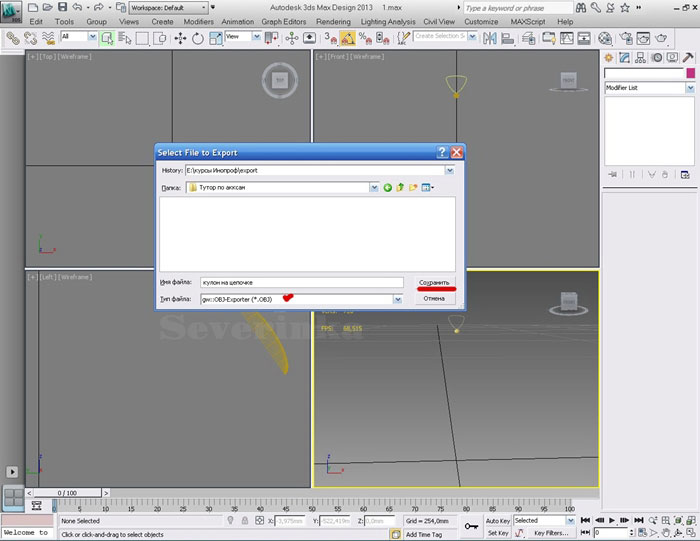Open the Rendering menu
The height and width of the screenshot is (541, 700).
pyautogui.click(x=333, y=21)
